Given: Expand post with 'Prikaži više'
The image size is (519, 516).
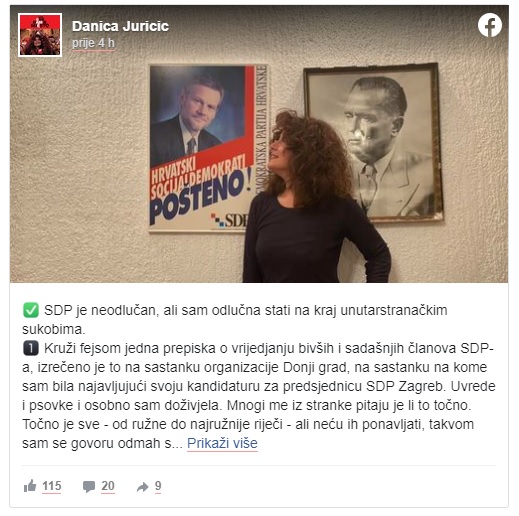Looking at the screenshot, I should click(x=222, y=443).
